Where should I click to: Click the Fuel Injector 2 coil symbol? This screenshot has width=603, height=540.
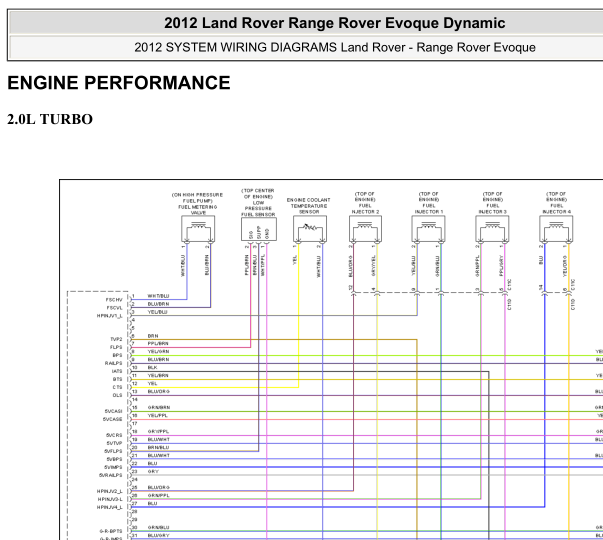tap(365, 229)
